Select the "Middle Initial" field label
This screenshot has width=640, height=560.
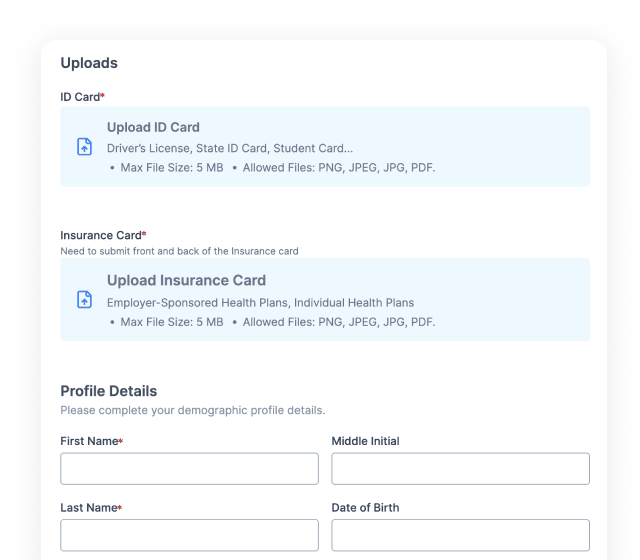point(365,441)
